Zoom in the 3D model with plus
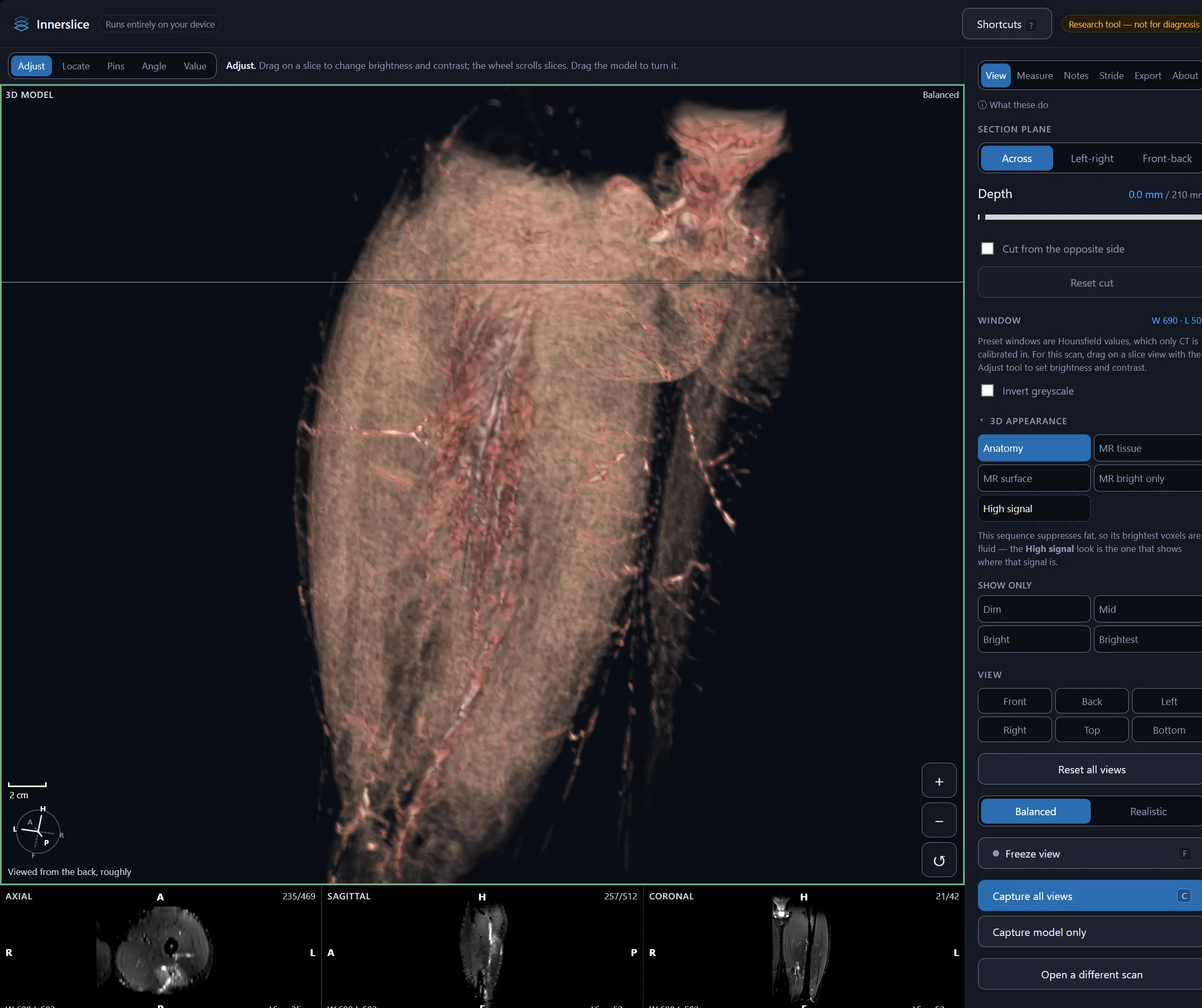 click(939, 781)
